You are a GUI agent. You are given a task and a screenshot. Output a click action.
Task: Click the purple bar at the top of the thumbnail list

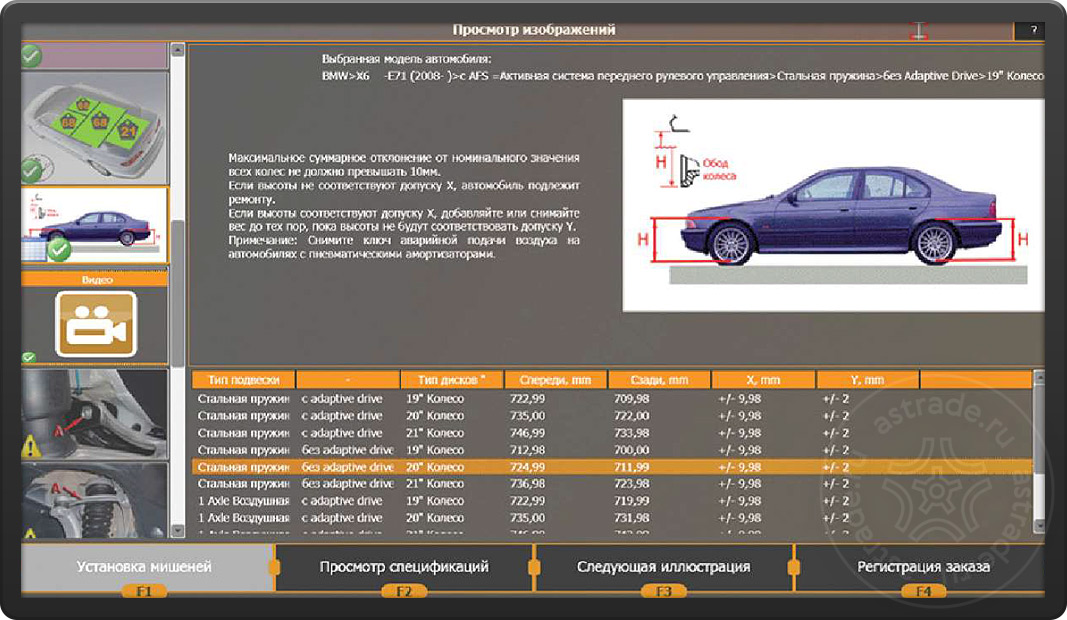(95, 56)
